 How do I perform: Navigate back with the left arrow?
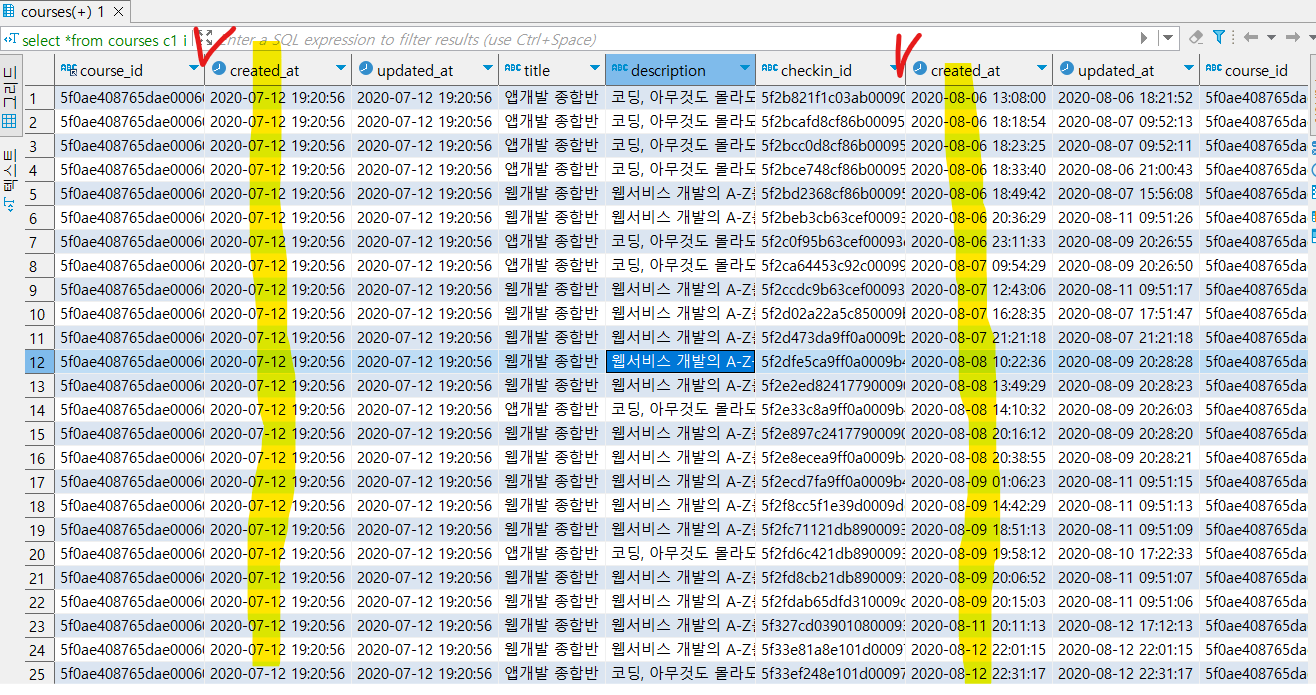[x=1251, y=38]
